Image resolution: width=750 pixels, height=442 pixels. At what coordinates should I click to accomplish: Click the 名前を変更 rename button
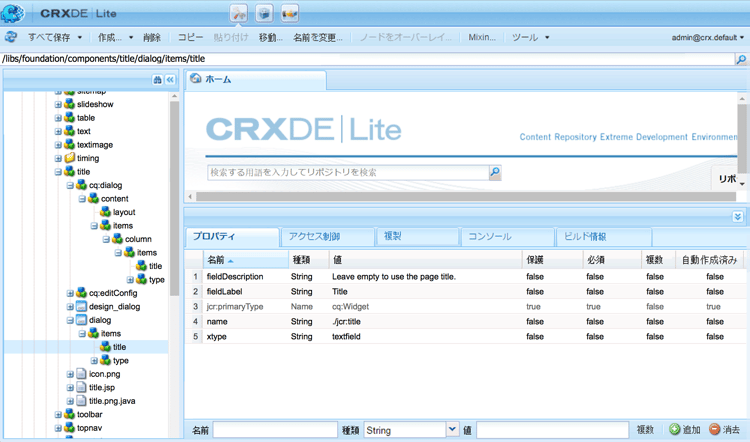tap(318, 37)
